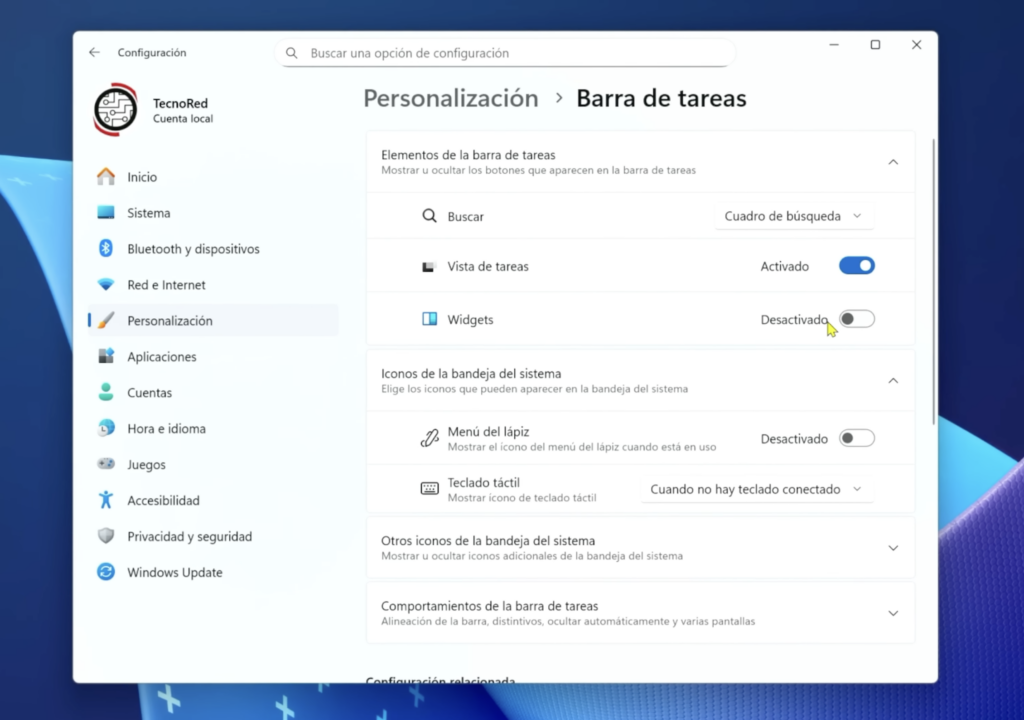The width and height of the screenshot is (1024, 720).
Task: Click the Accesibilidad figure icon
Action: point(106,500)
